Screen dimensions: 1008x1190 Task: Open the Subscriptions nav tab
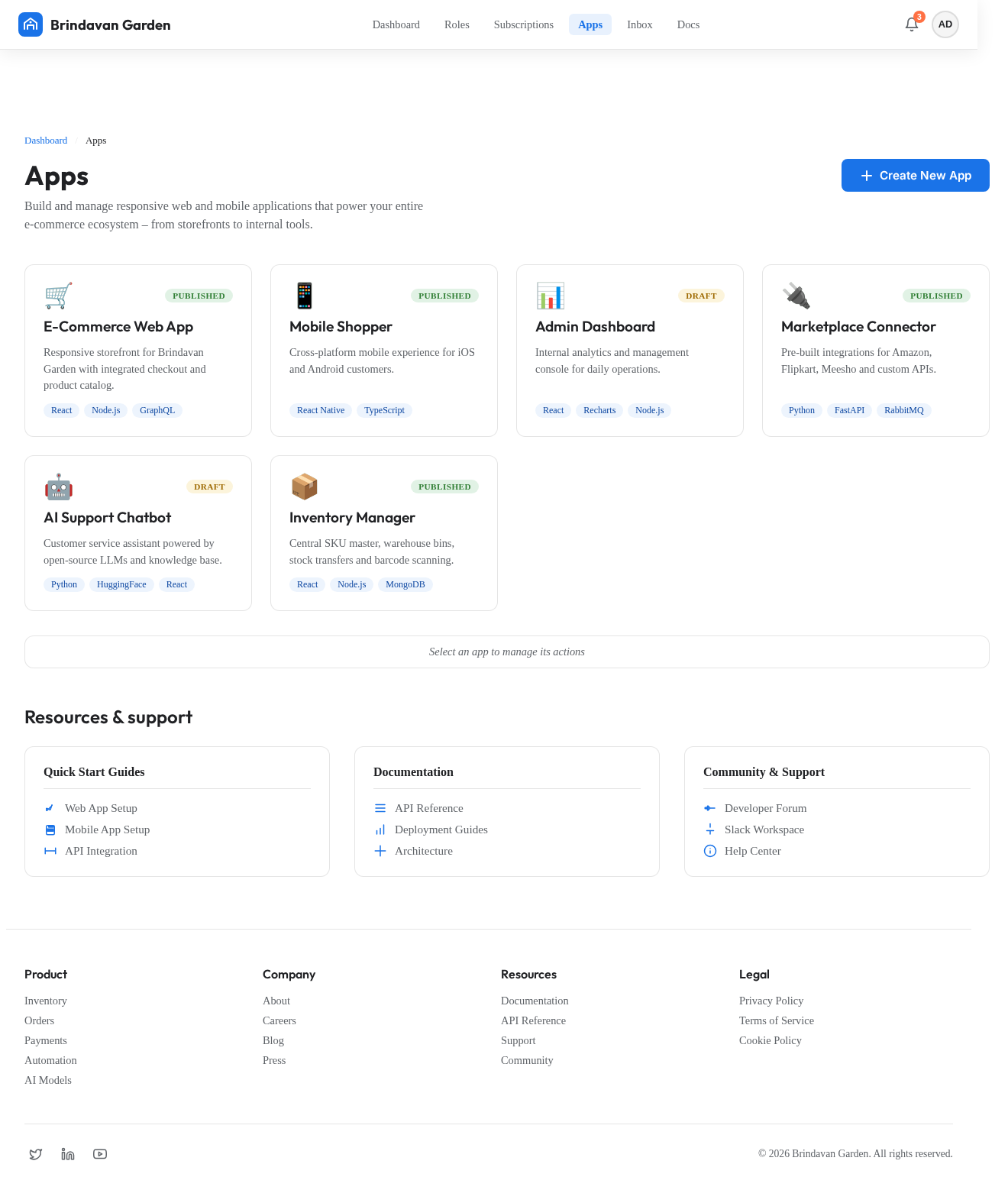(x=524, y=24)
